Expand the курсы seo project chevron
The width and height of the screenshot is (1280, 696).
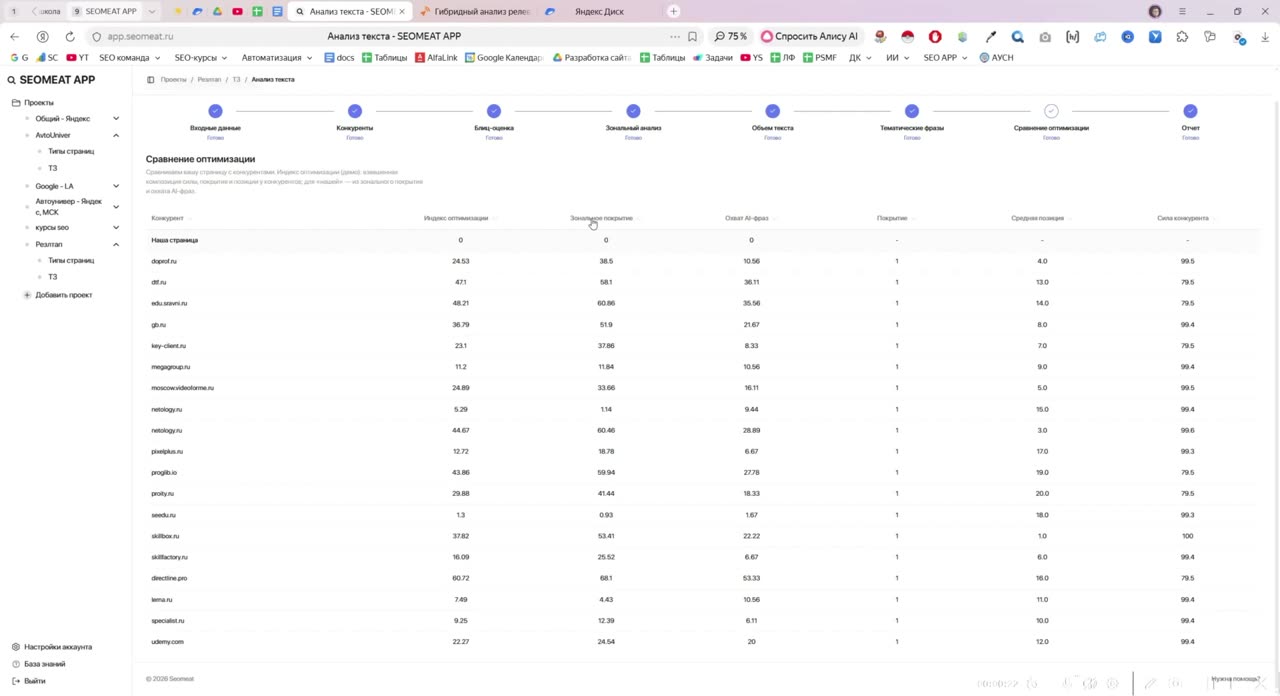(116, 228)
